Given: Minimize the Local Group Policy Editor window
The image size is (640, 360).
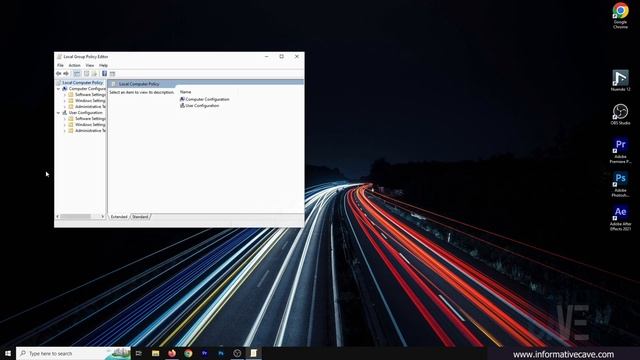Looking at the screenshot, I should tap(267, 56).
